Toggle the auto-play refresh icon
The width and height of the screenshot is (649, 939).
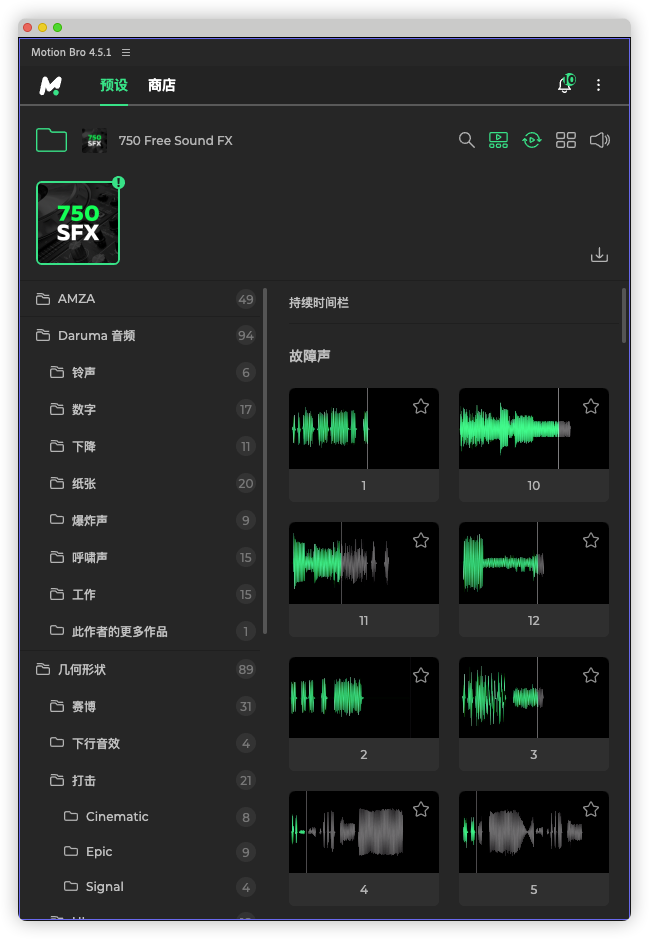click(532, 140)
